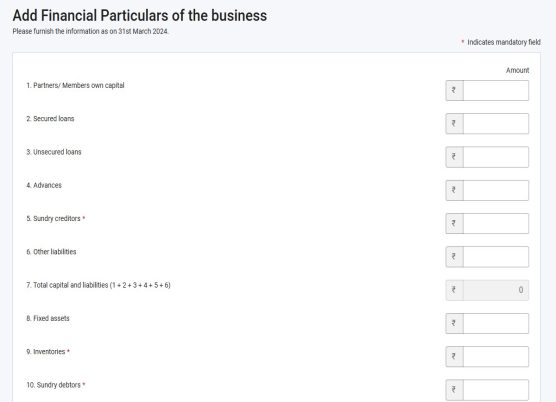Click rupee icon beside Fixed assets
Image resolution: width=556 pixels, height=402 pixels.
point(454,323)
